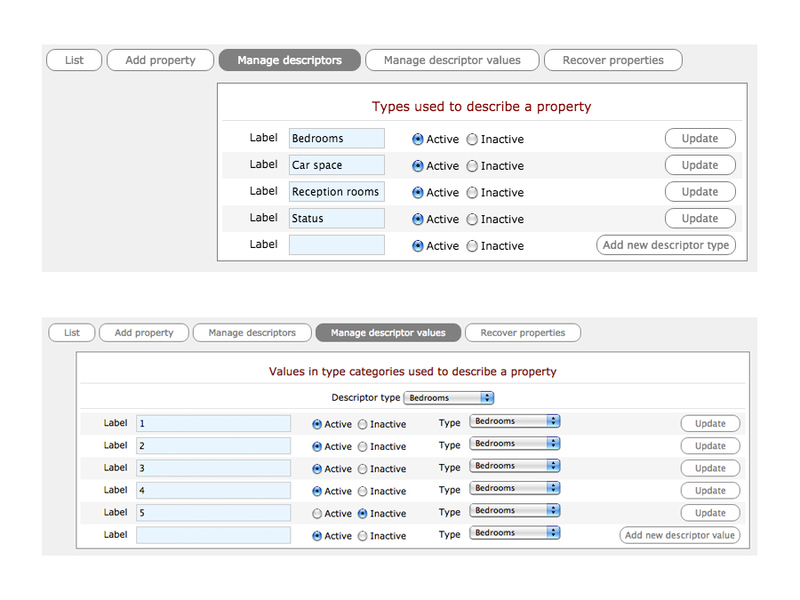Open Manage descriptors tab in lower panel
Image resolution: width=800 pixels, height=600 pixels.
coord(252,333)
